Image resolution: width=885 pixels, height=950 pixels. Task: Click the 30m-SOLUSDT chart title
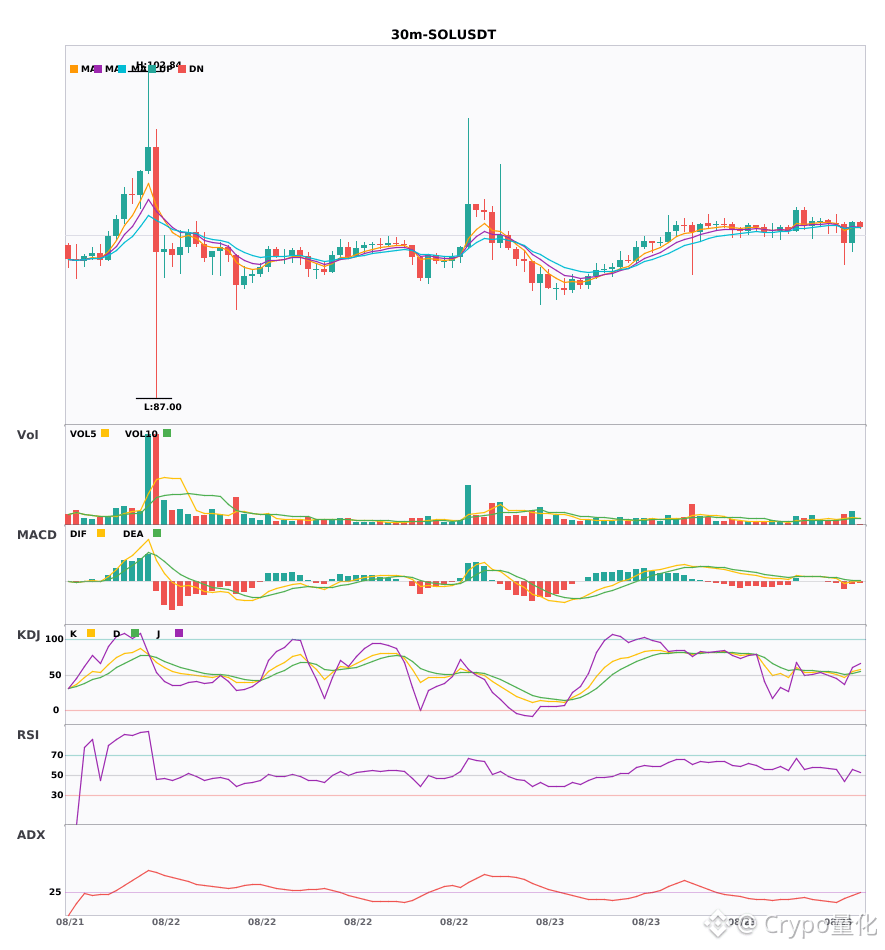(443, 35)
